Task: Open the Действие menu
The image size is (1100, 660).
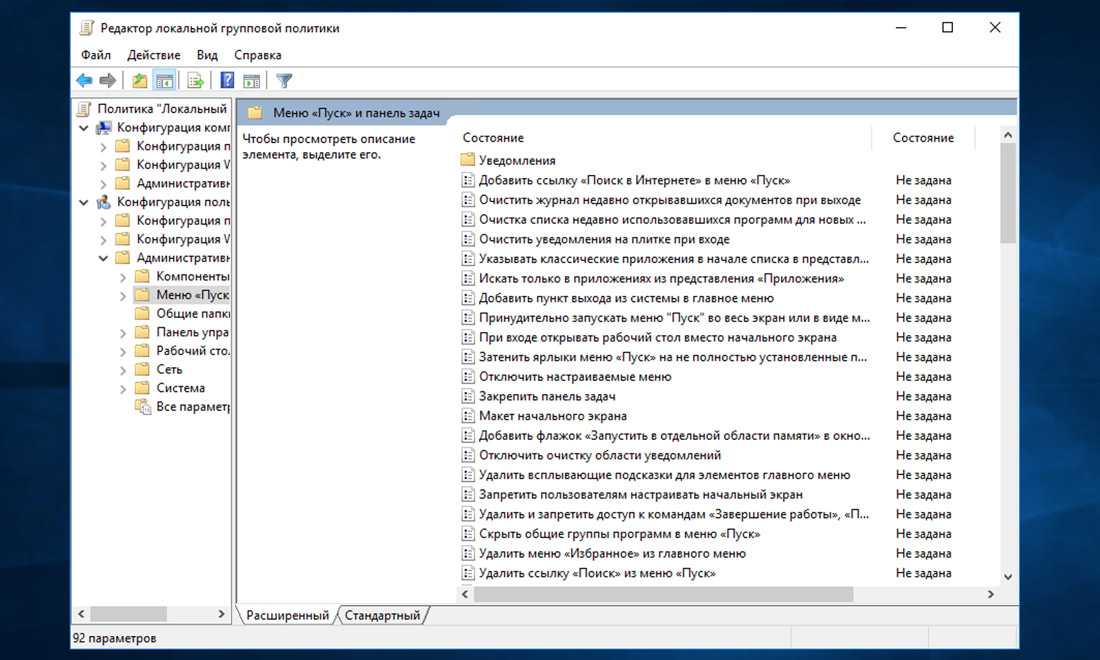Action: click(x=154, y=55)
